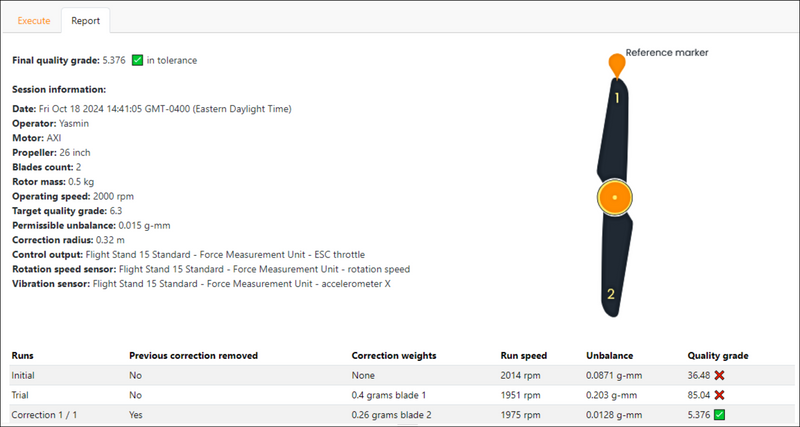Click the Reference marker label
This screenshot has width=800, height=427.
pyautogui.click(x=666, y=52)
